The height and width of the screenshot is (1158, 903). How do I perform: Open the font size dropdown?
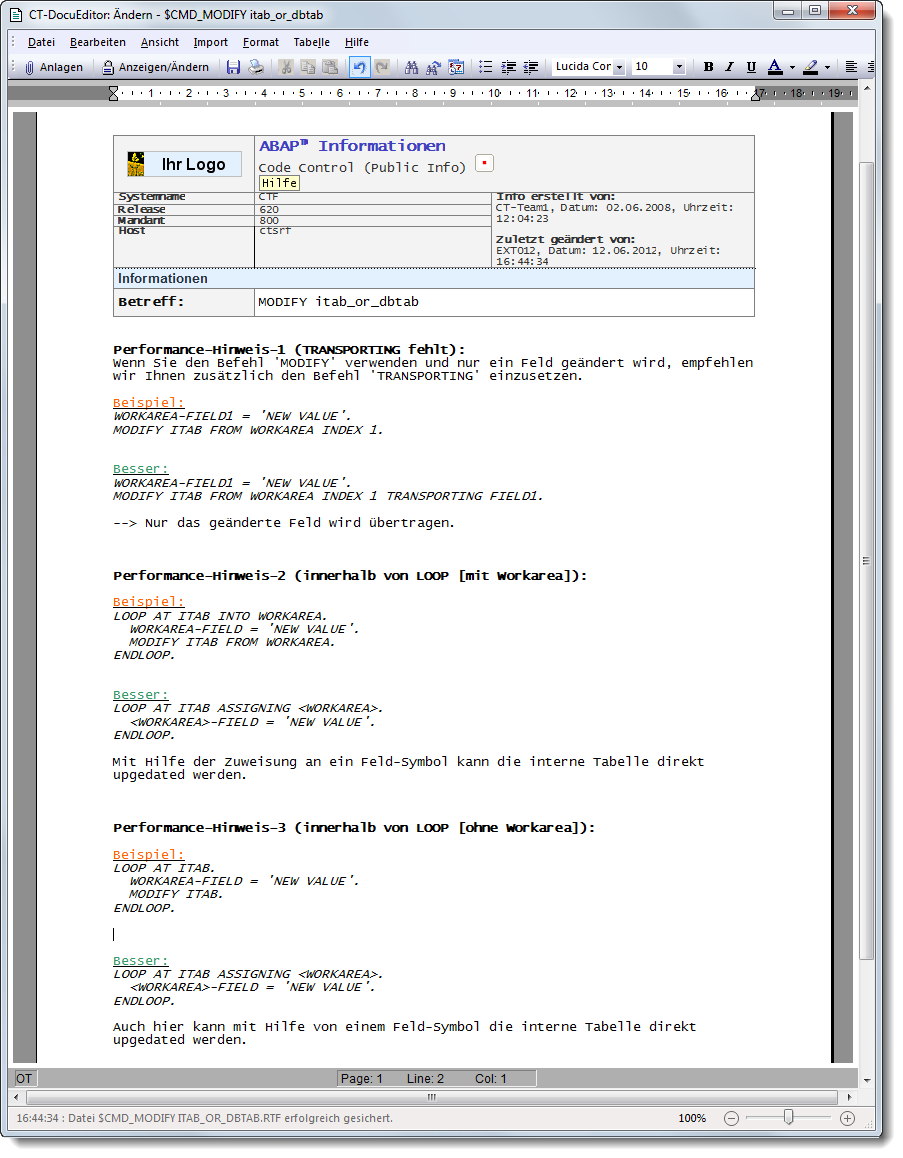click(x=679, y=67)
